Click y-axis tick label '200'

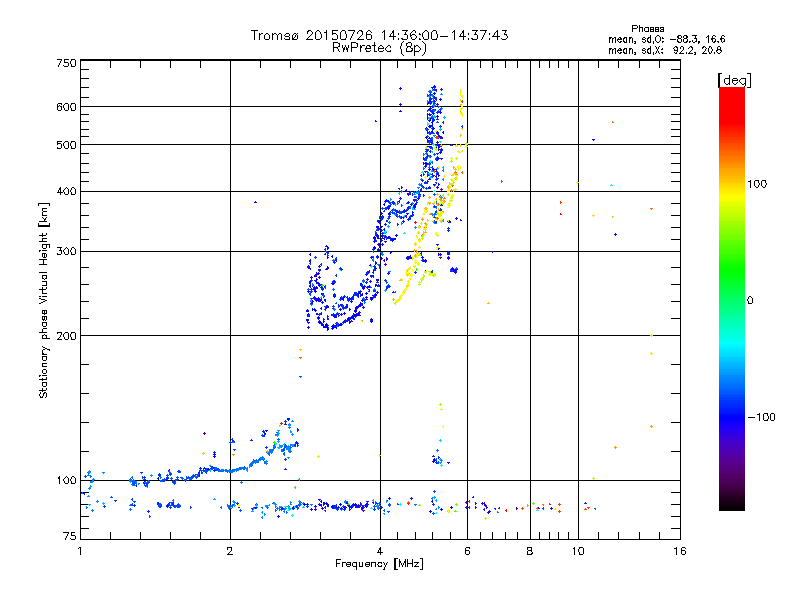pyautogui.click(x=66, y=336)
